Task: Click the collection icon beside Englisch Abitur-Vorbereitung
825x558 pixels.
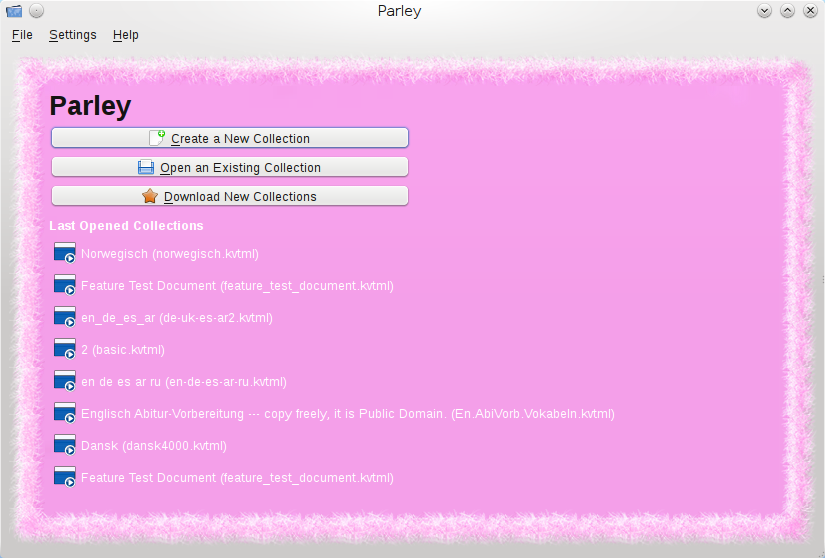Action: (x=65, y=413)
